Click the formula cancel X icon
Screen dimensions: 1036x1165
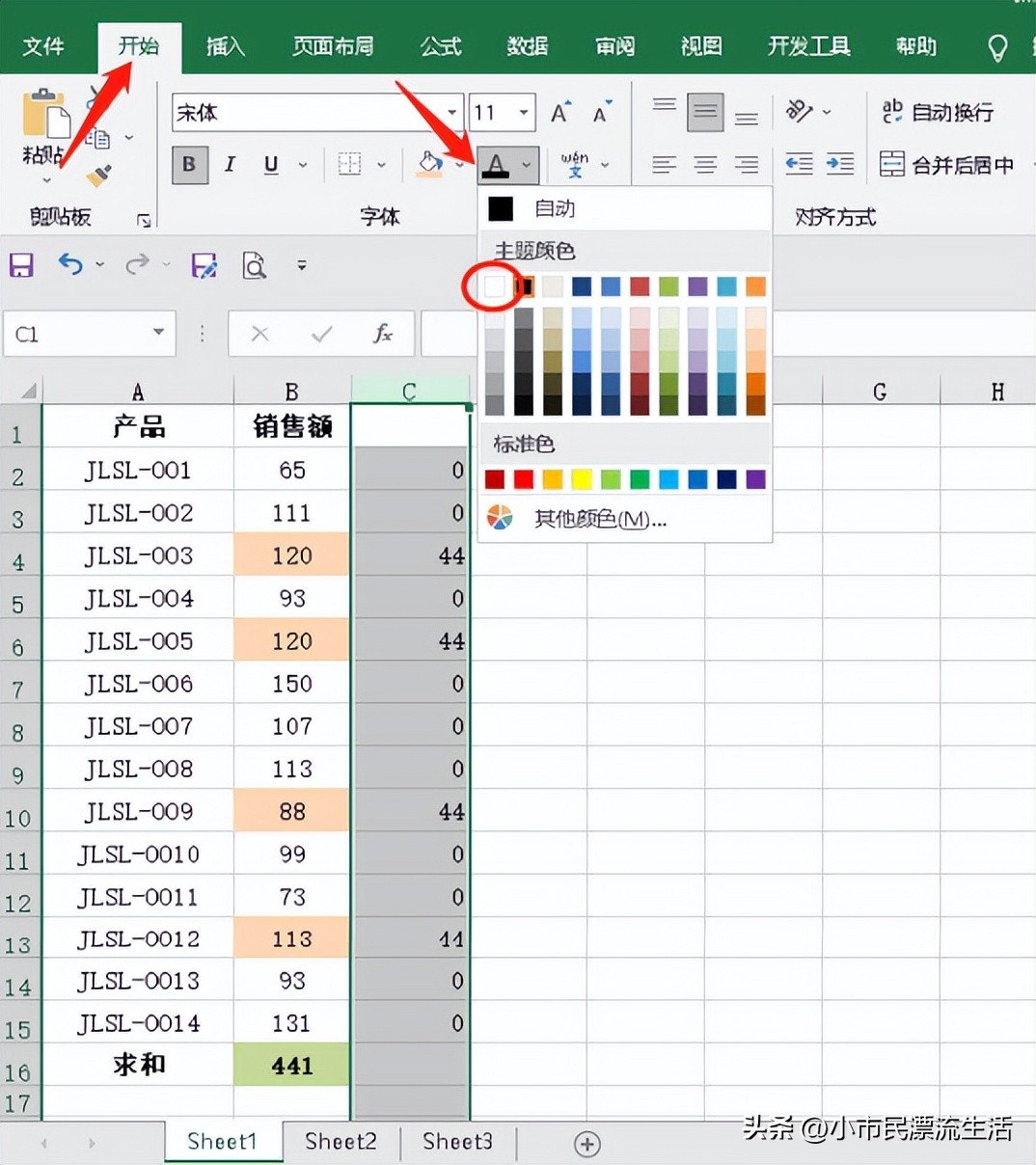[259, 334]
